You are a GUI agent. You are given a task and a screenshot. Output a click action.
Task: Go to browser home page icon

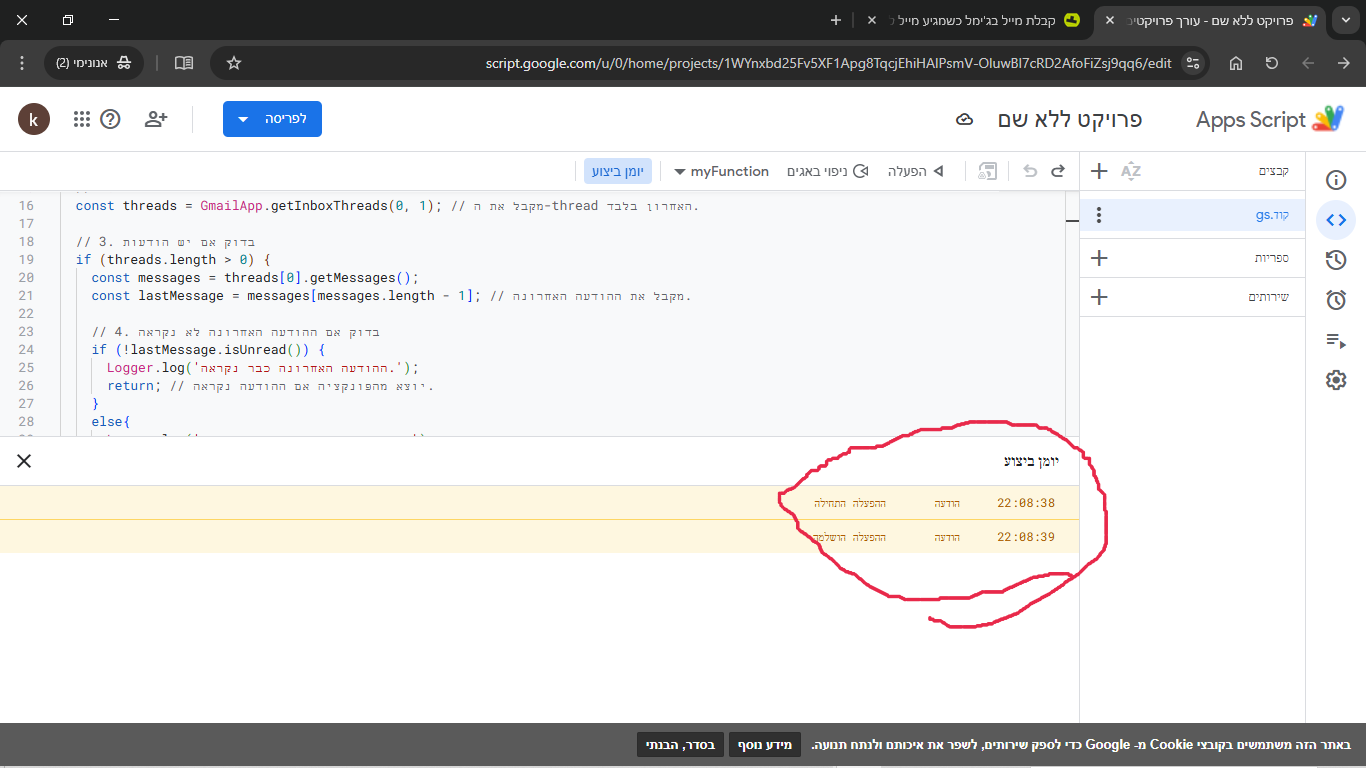[x=1236, y=63]
